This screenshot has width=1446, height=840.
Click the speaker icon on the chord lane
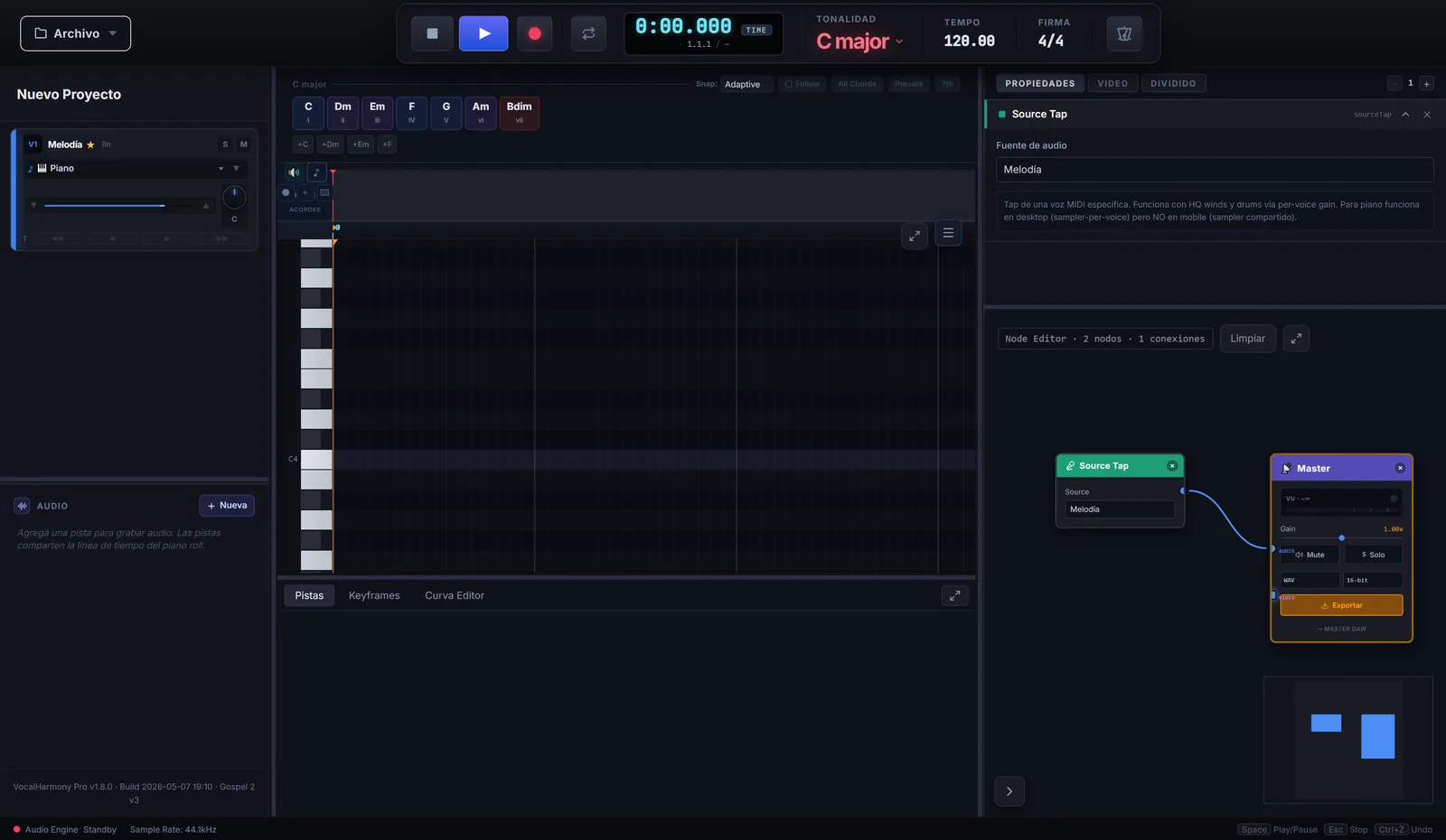(294, 173)
